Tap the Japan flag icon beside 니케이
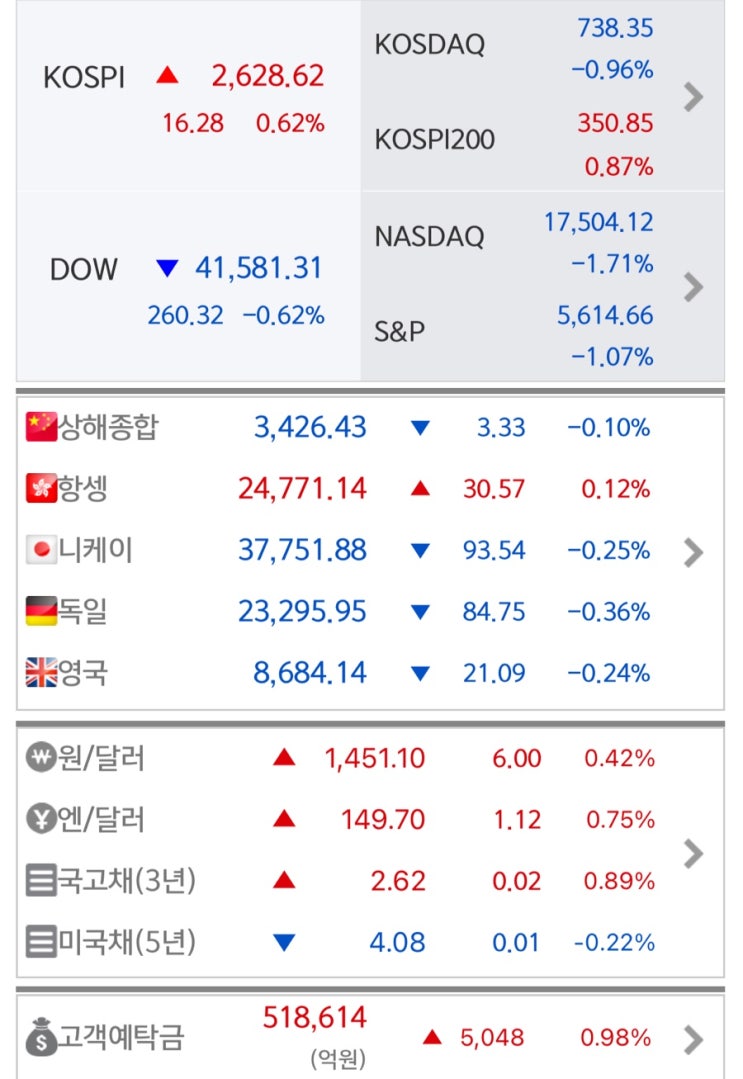This screenshot has width=743, height=1079. pos(41,550)
